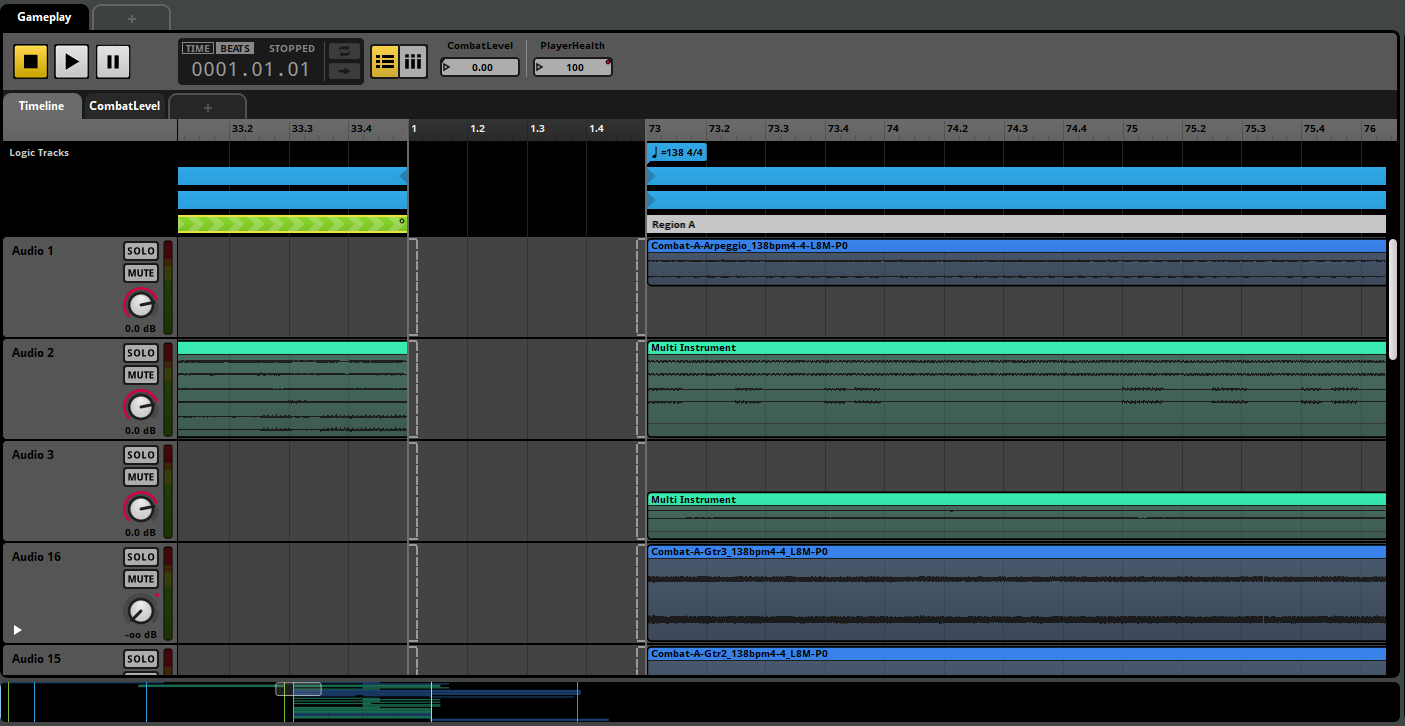Expand Audio 16 track with the white triangle
1405x726 pixels.
17,630
